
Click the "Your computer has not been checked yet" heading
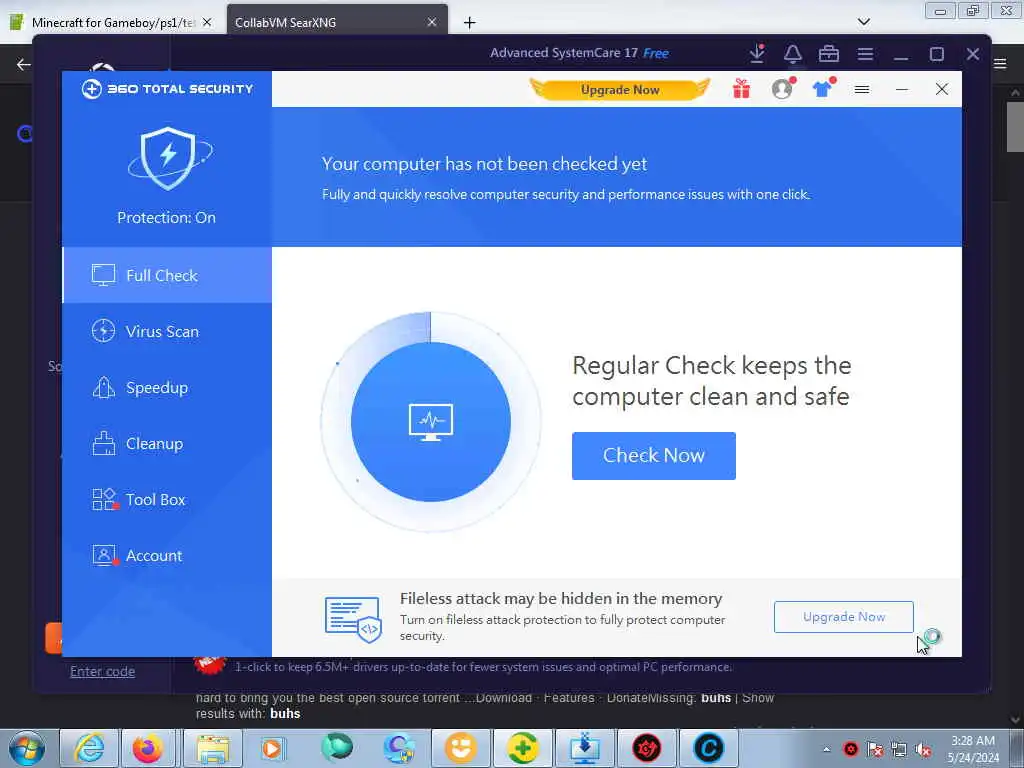(x=484, y=164)
